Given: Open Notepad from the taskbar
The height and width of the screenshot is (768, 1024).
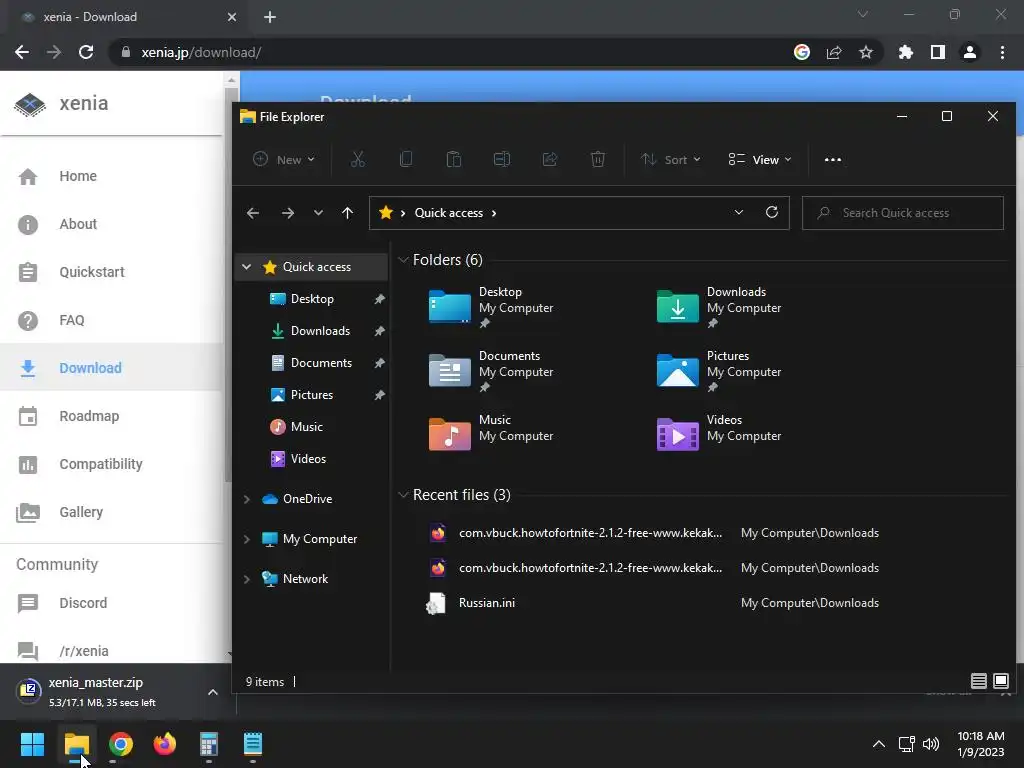Looking at the screenshot, I should (x=253, y=744).
